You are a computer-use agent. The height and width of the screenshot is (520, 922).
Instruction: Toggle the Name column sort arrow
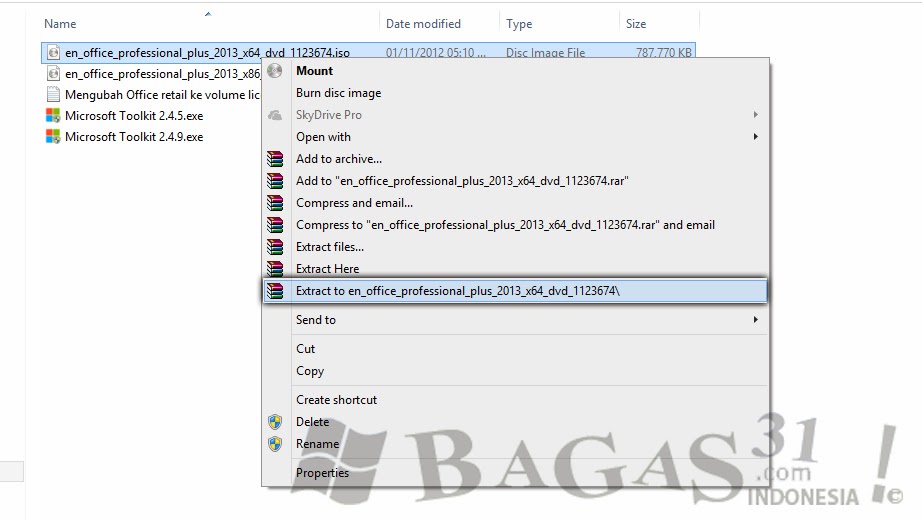208,14
